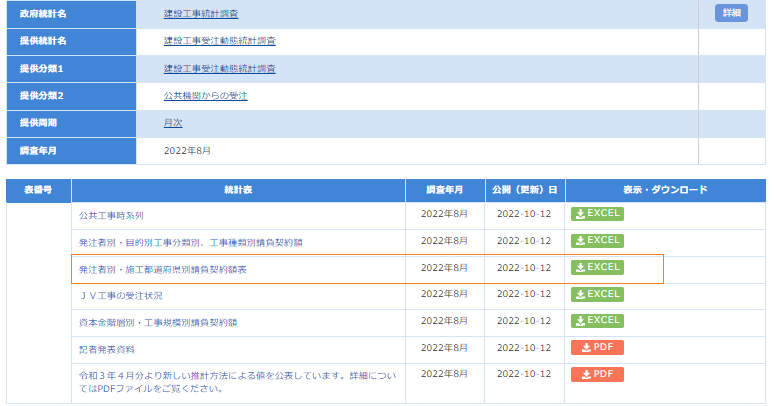Open the PDF for 記者発表資料
This screenshot has height=406, width=774.
597,348
